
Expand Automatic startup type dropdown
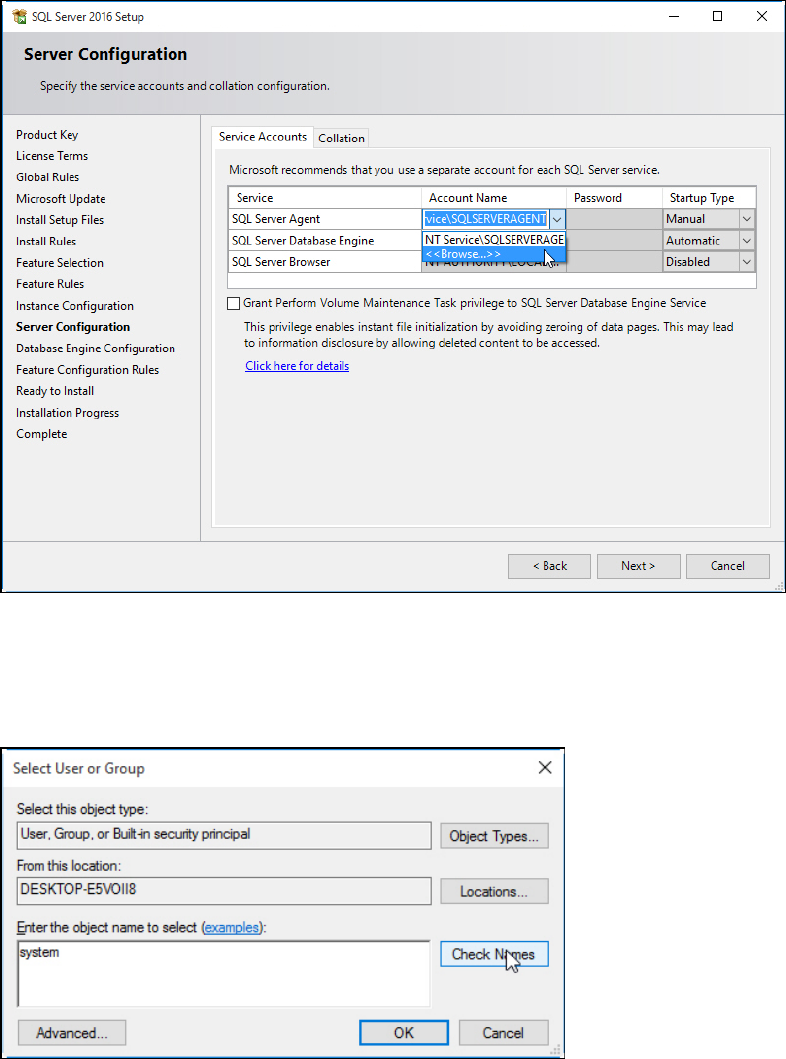tap(746, 240)
